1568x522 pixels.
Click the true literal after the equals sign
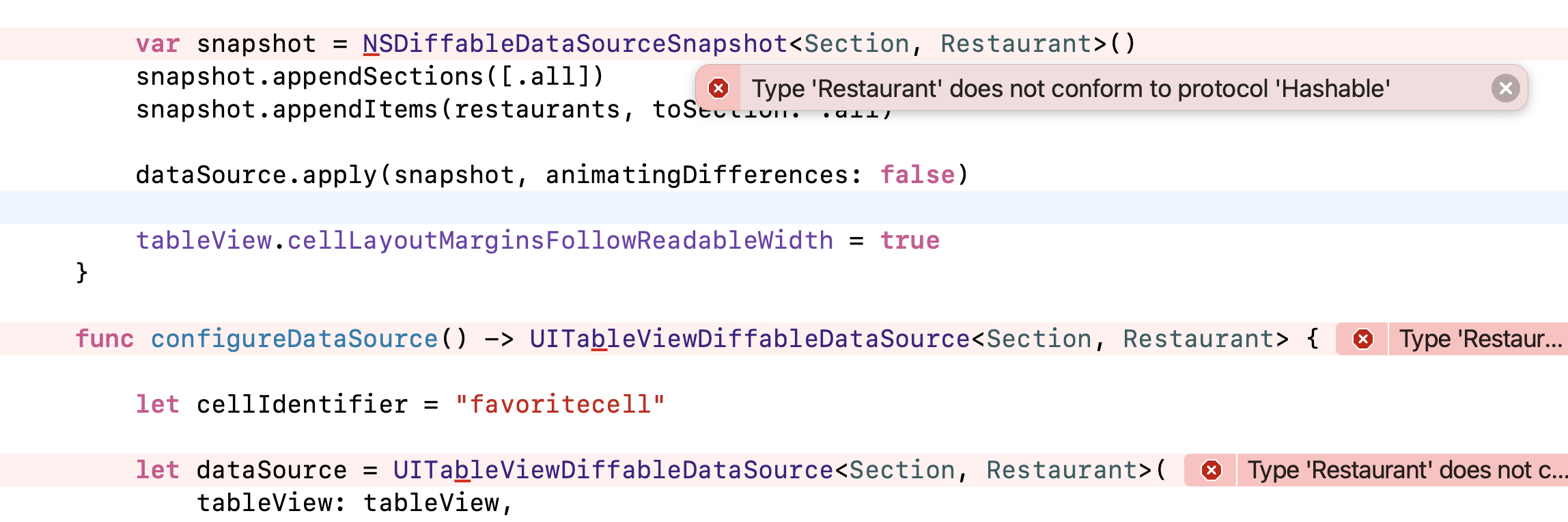pyautogui.click(x=910, y=240)
